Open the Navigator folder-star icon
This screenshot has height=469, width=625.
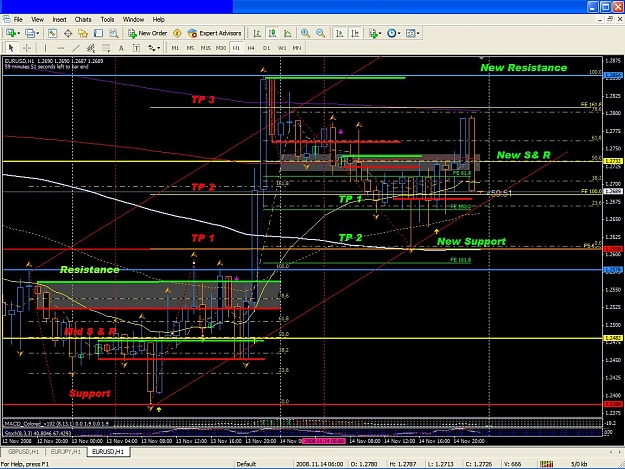(83, 33)
